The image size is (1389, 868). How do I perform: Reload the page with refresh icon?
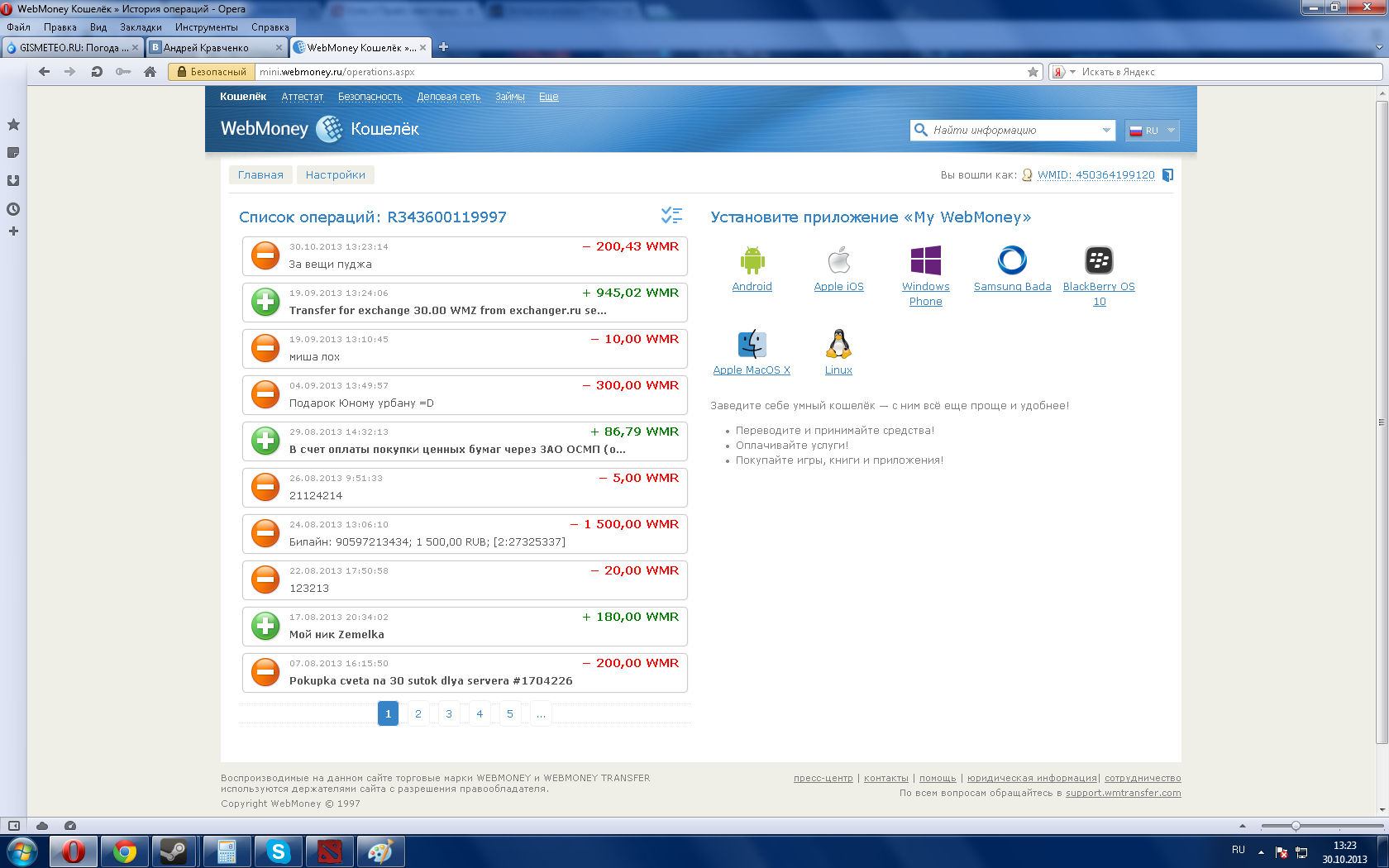tap(97, 72)
